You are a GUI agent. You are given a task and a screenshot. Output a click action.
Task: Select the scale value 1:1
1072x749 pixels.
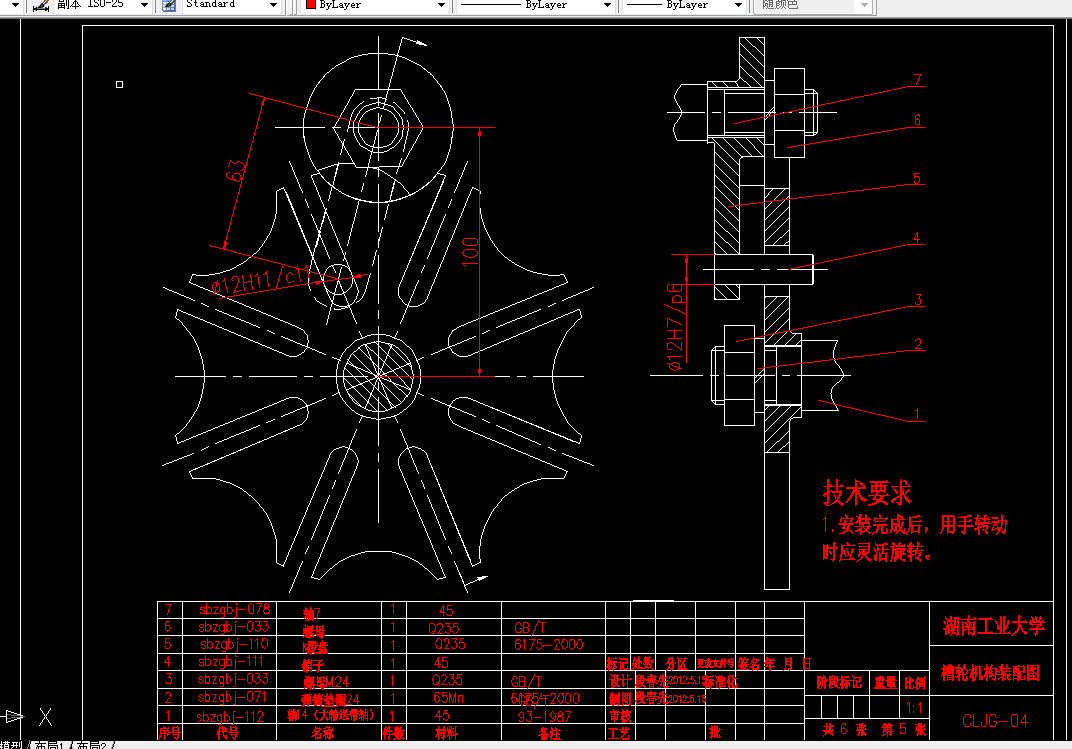click(914, 707)
